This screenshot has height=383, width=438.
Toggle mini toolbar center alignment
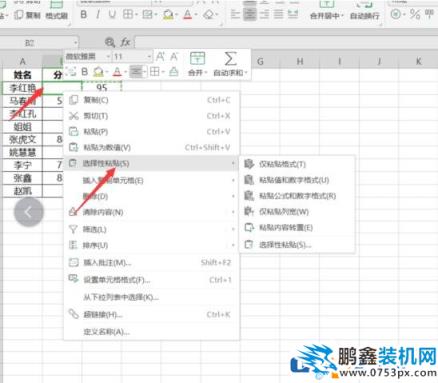point(136,71)
